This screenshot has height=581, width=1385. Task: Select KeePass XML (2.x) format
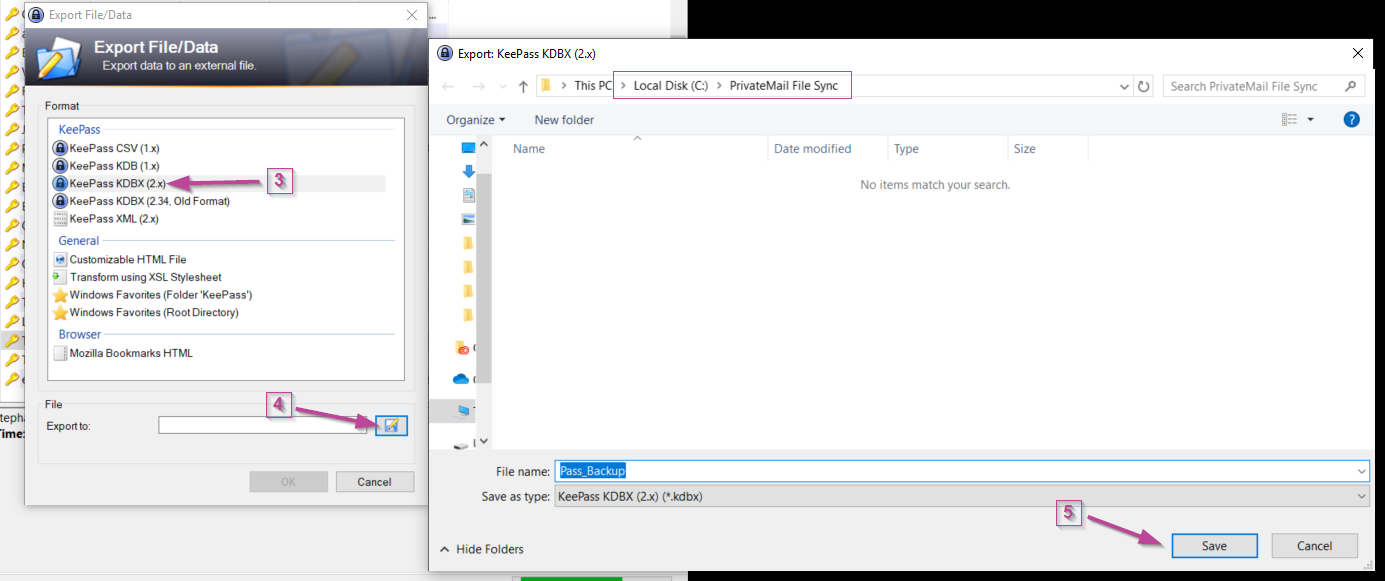pyautogui.click(x=114, y=219)
